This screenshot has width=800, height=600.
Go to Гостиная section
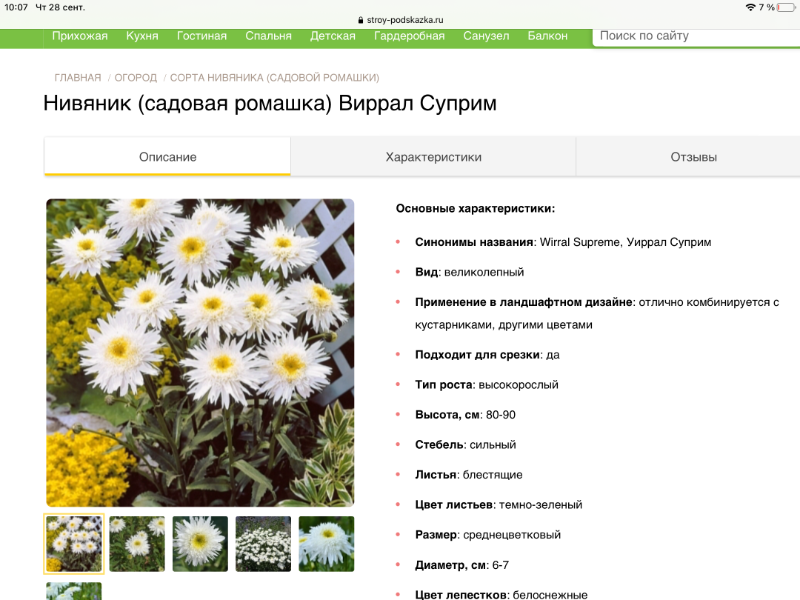pos(202,36)
